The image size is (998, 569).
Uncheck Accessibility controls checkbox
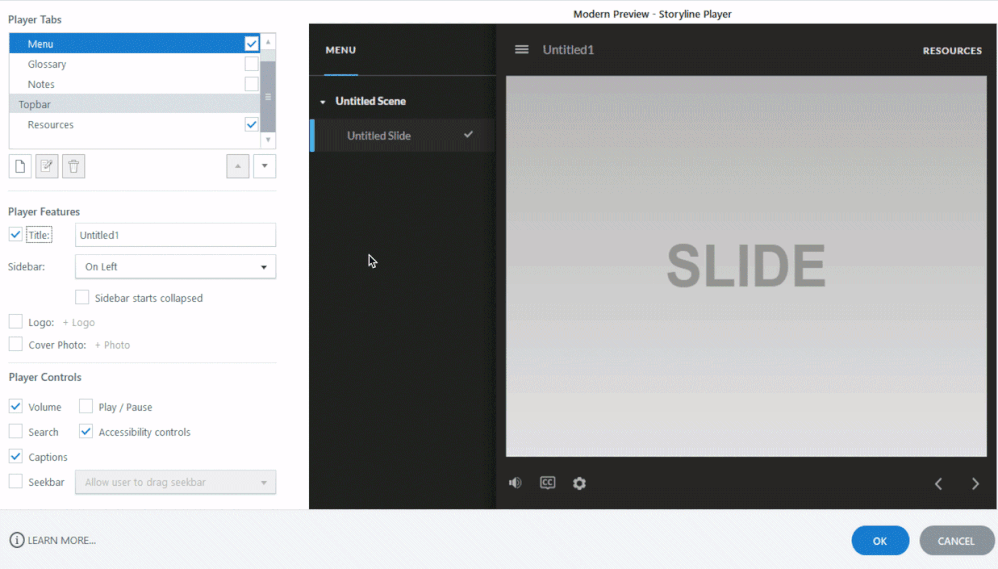pyautogui.click(x=86, y=432)
